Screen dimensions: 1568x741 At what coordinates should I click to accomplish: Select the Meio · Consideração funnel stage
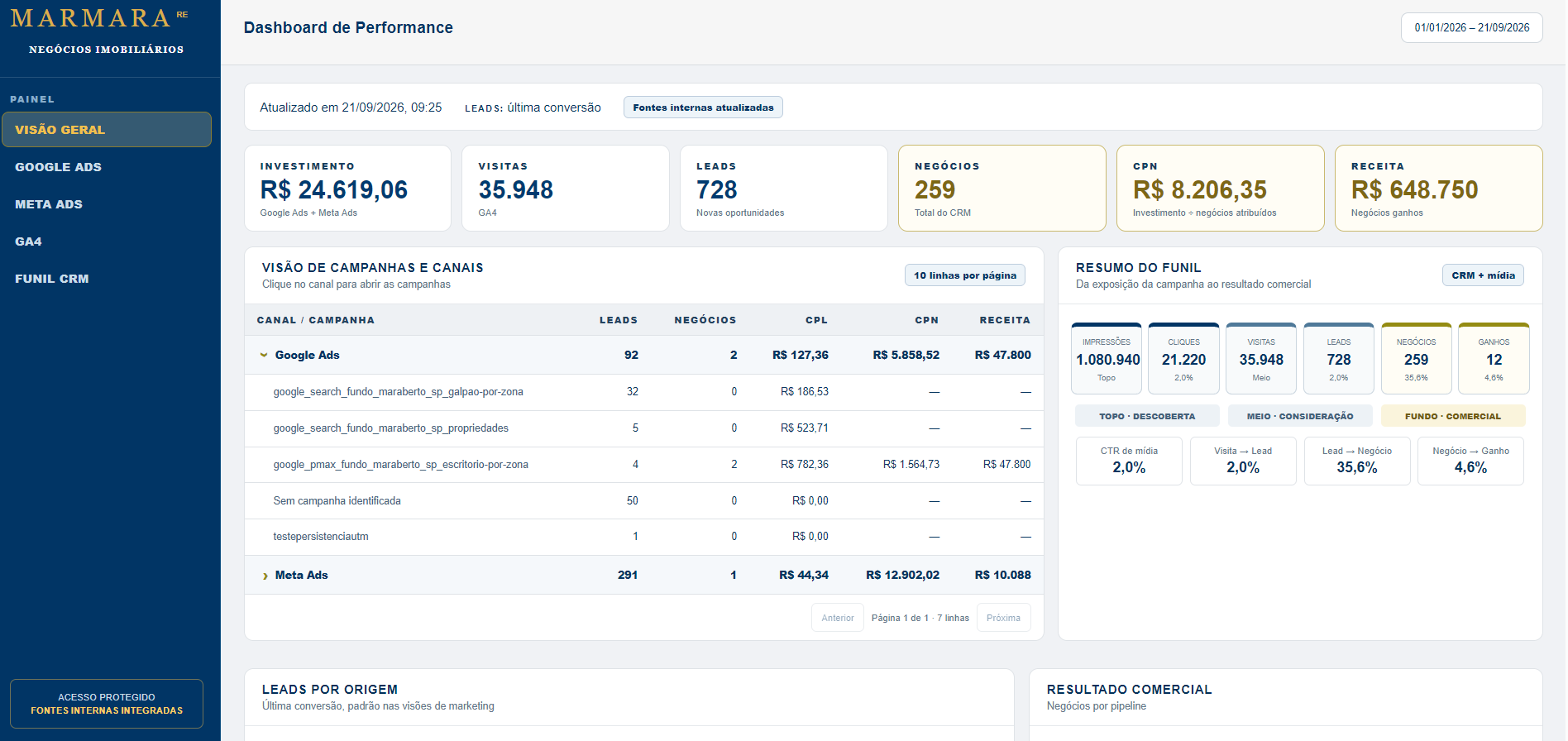coord(1300,416)
